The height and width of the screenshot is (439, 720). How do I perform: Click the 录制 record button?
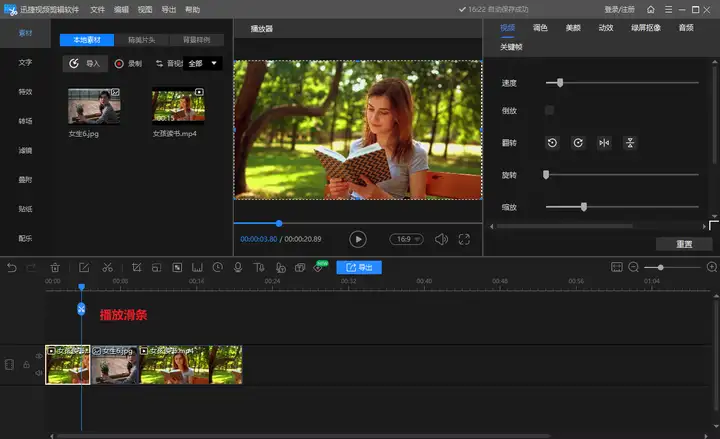129,63
